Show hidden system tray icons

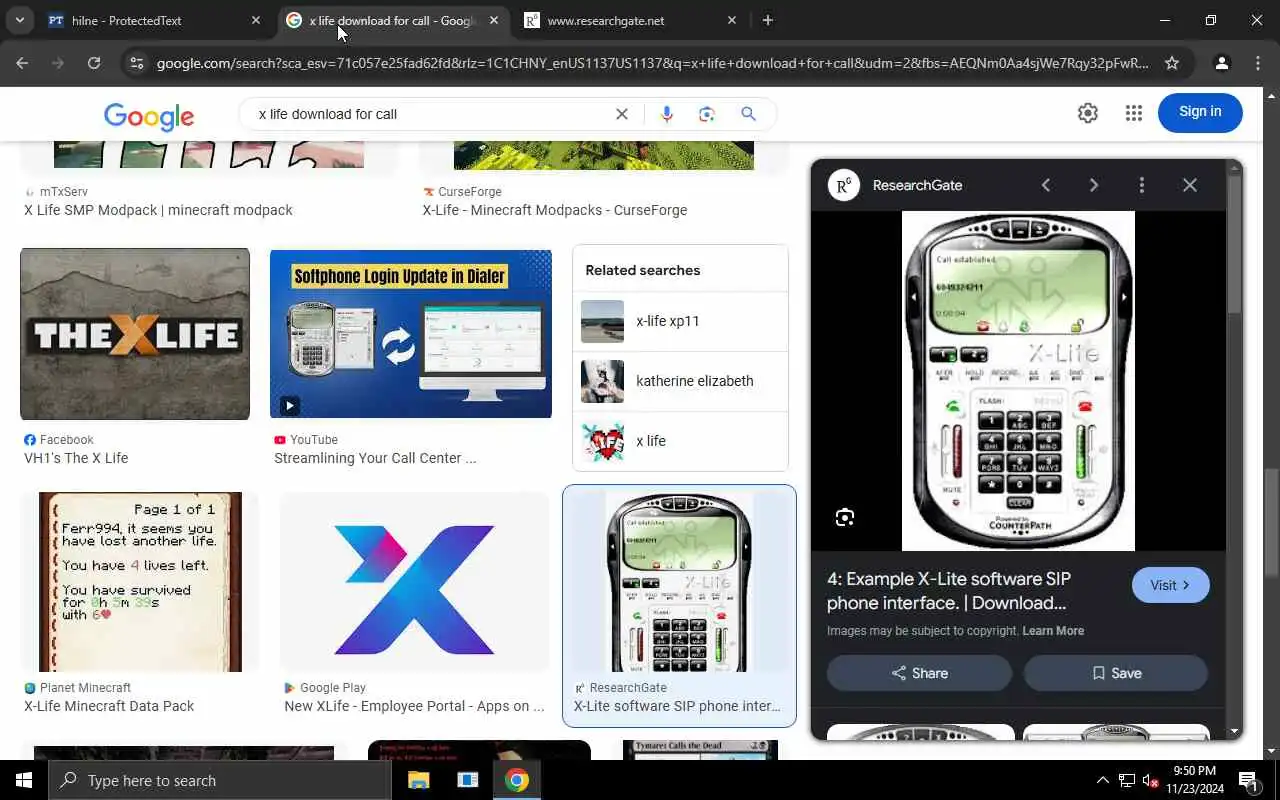click(1103, 780)
